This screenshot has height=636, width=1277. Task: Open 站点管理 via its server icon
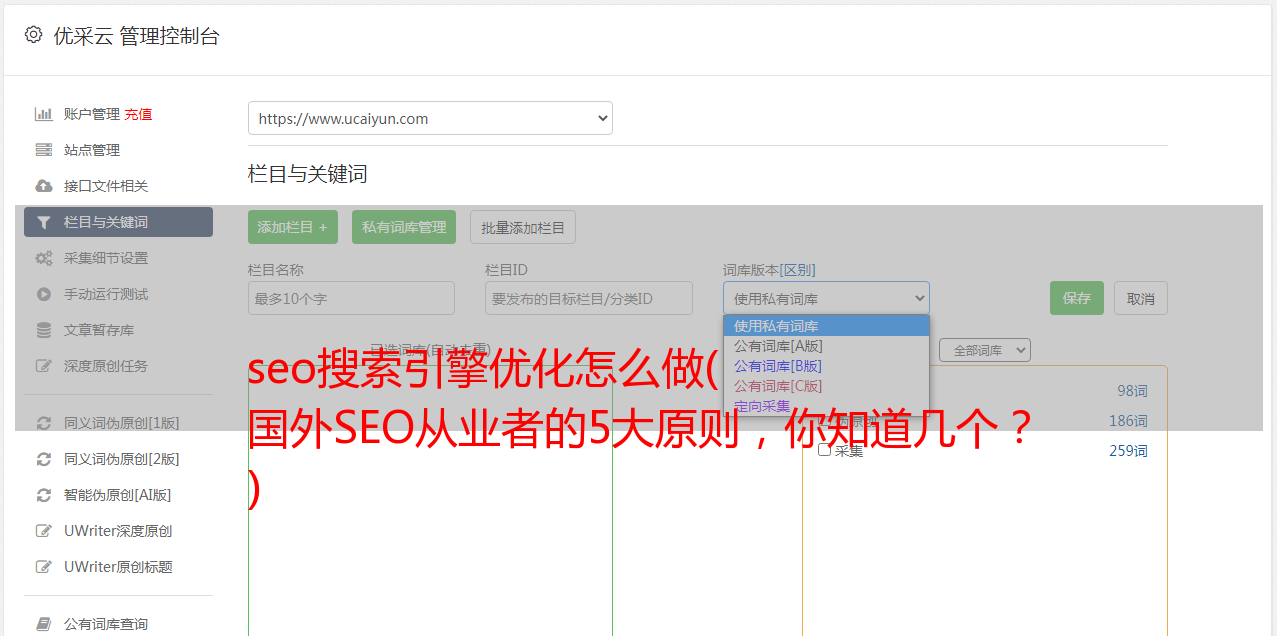point(43,150)
